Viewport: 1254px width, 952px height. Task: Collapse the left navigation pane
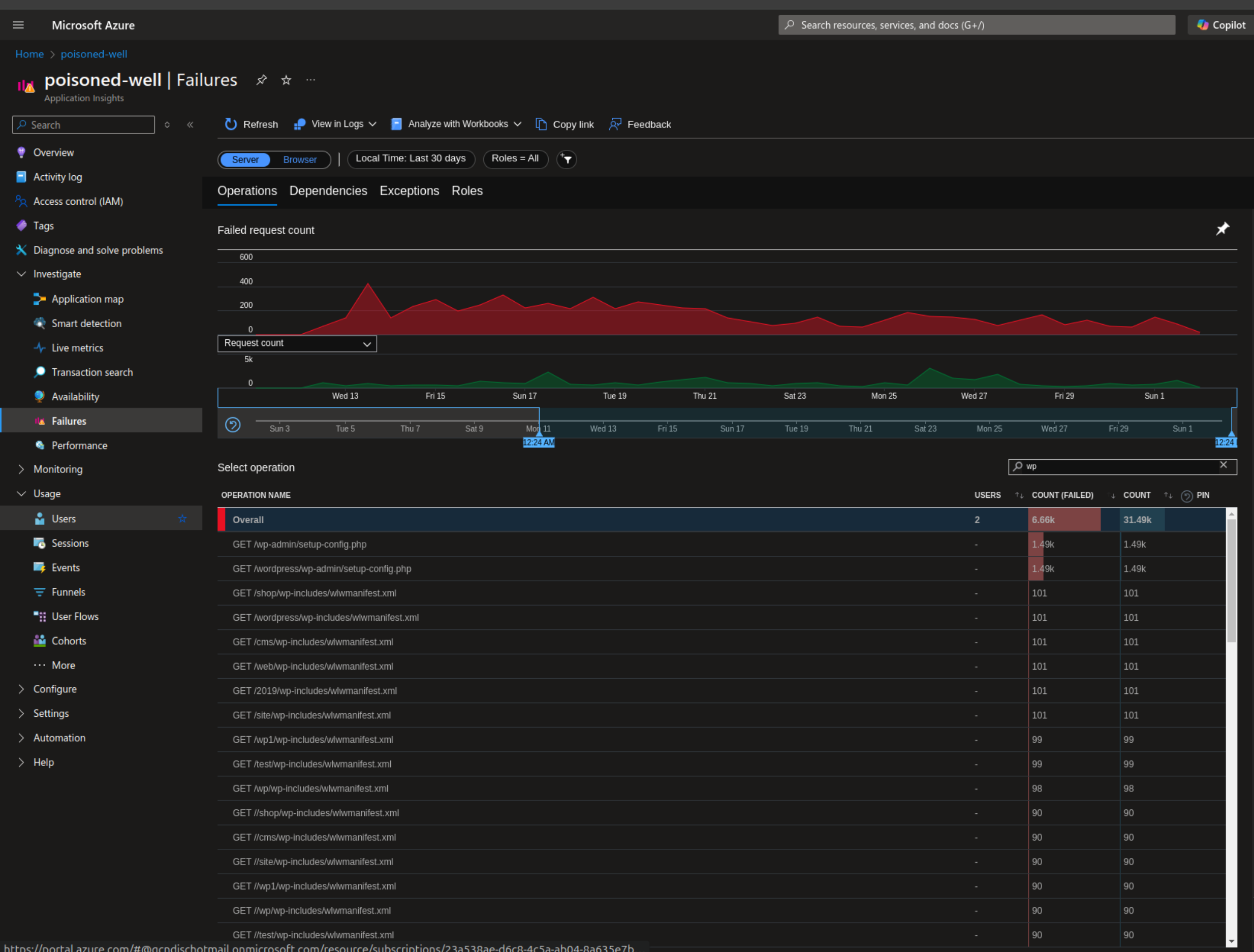(x=191, y=124)
